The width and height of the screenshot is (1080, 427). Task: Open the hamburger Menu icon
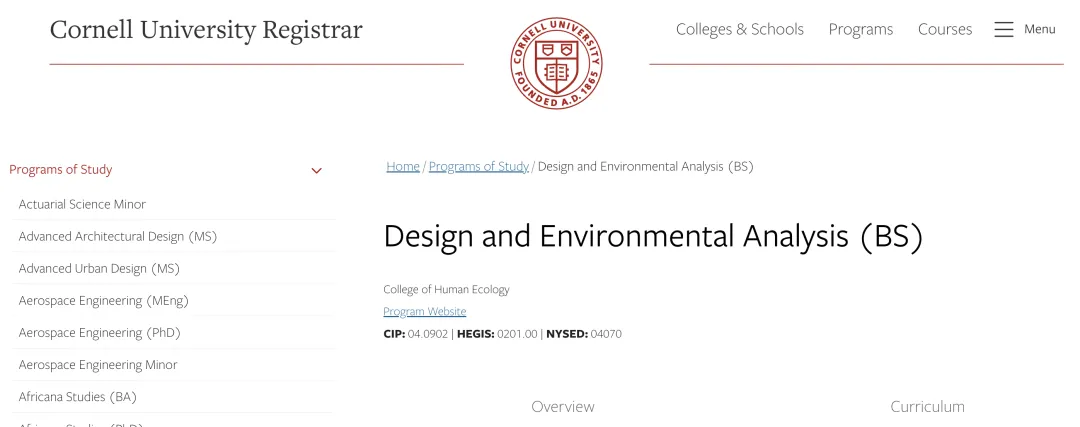pyautogui.click(x=1004, y=30)
